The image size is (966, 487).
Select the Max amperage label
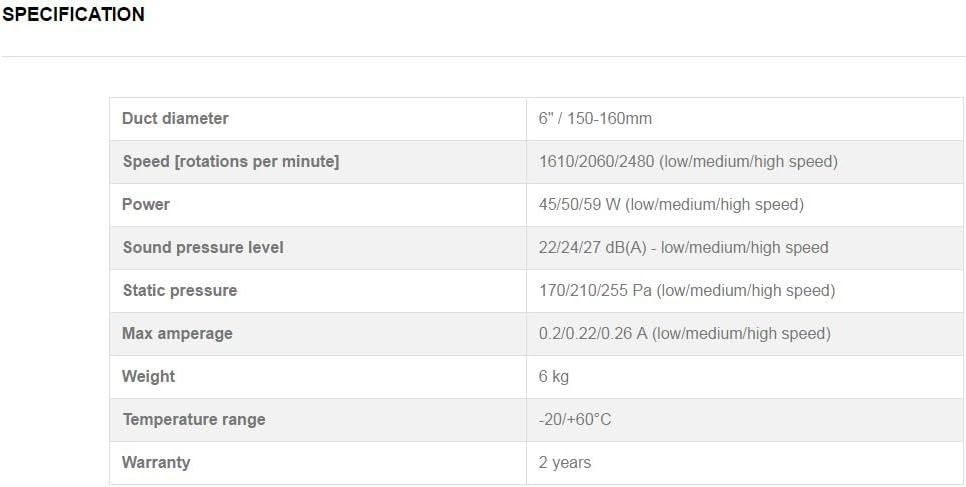(x=177, y=334)
